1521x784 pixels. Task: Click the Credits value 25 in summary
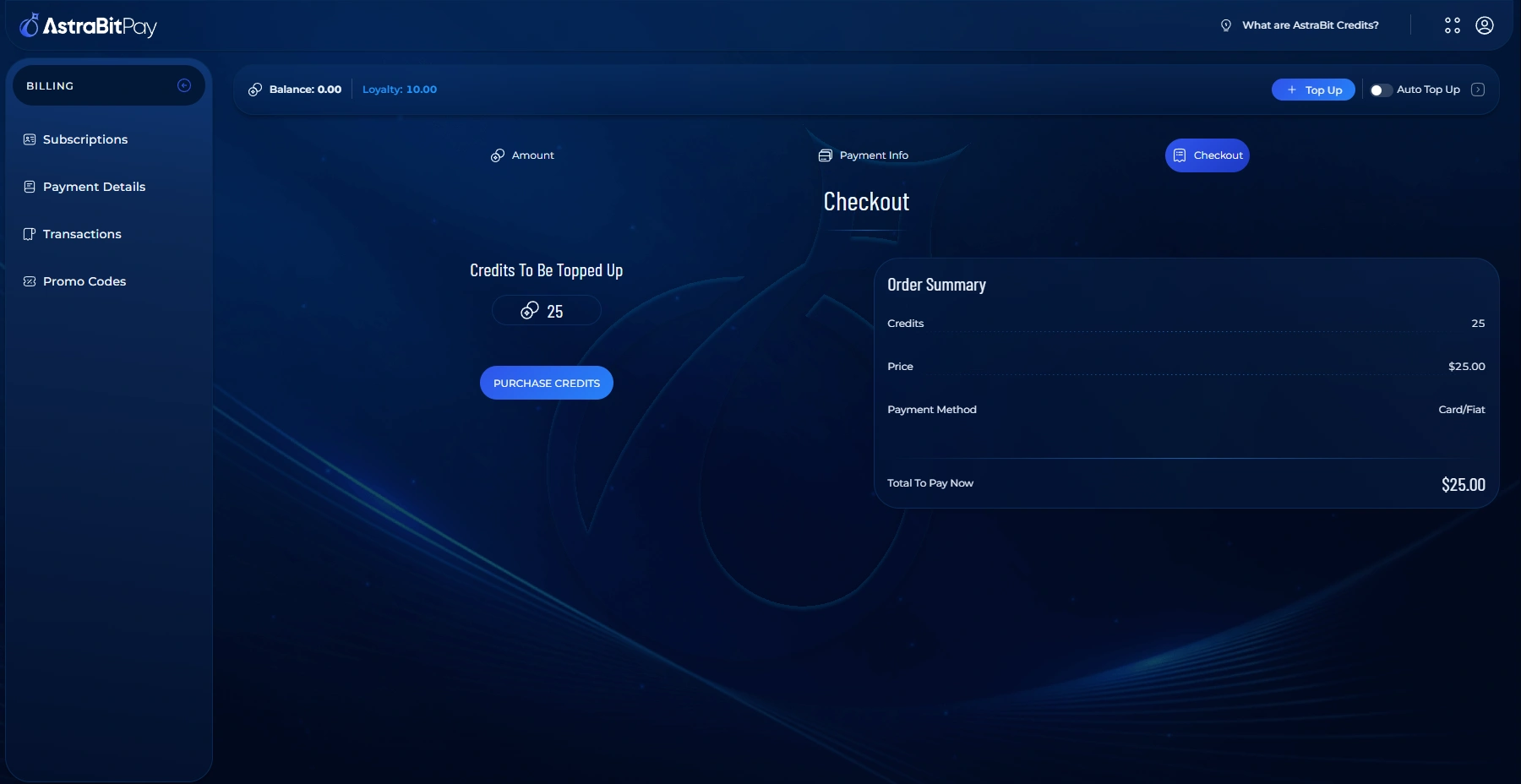(1478, 324)
